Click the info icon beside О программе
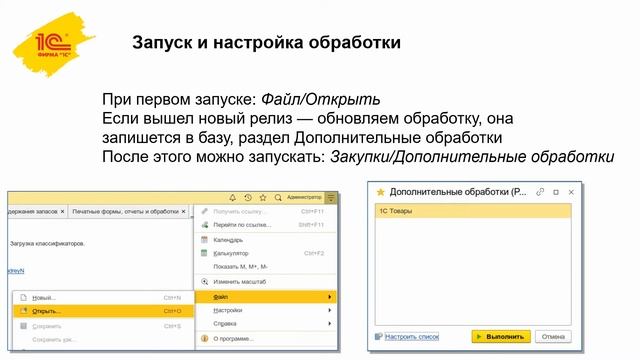Image resolution: width=640 pixels, height=360 pixels. pos(204,339)
